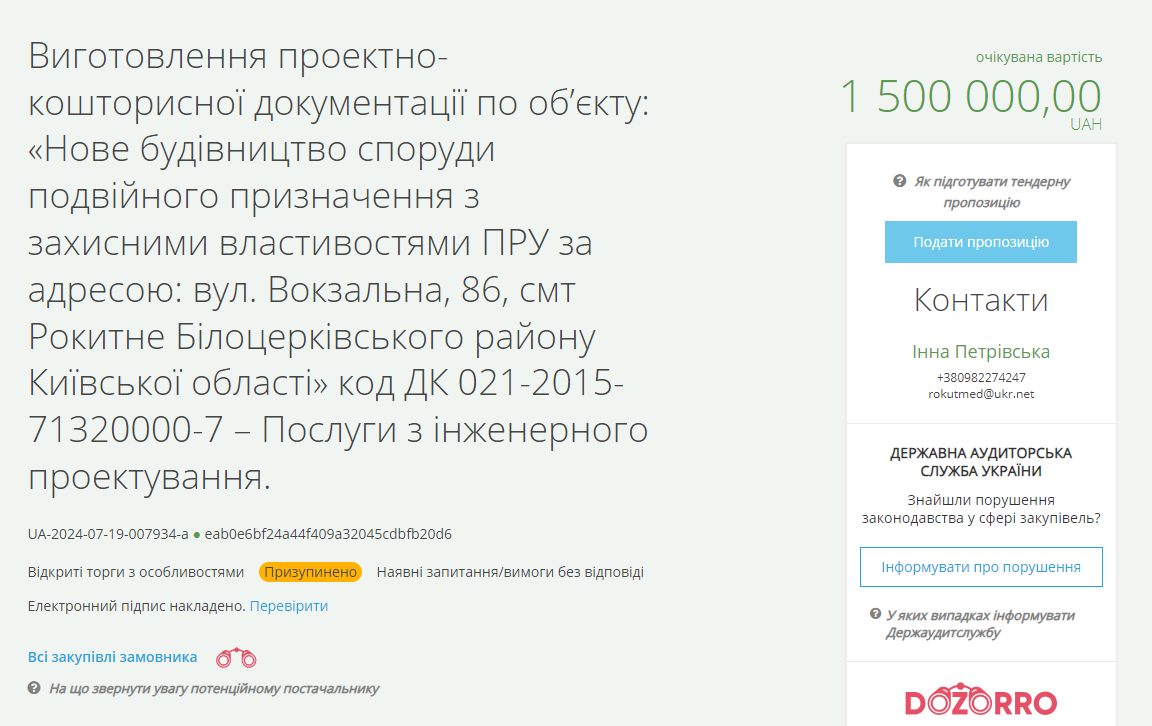Select tender ID 'UA-2024-07-19-007934-a'
The height and width of the screenshot is (726, 1152).
[106, 534]
